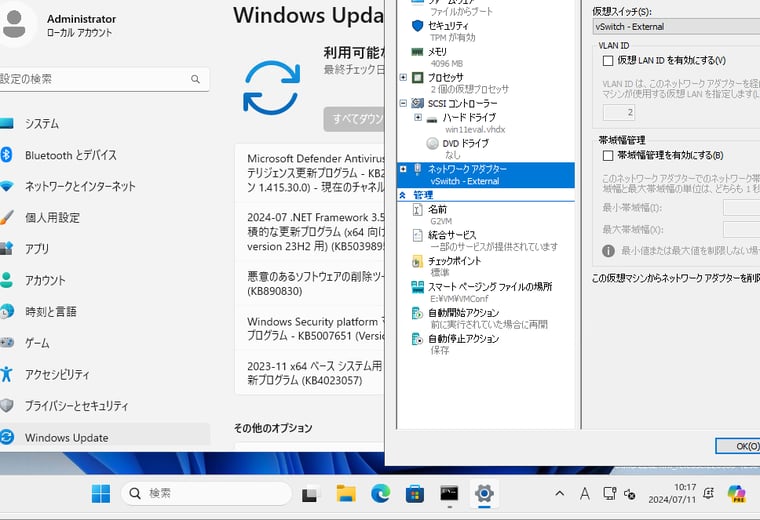Click the Microsoft Defender Antivirus update entry
The image size is (760, 520).
(x=310, y=173)
